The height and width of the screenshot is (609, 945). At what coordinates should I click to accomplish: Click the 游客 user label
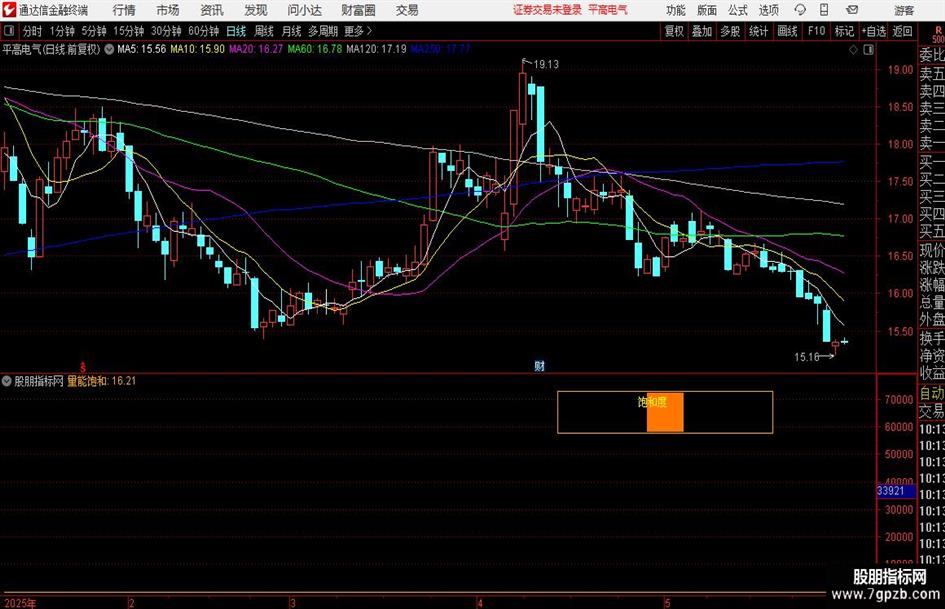click(x=904, y=10)
